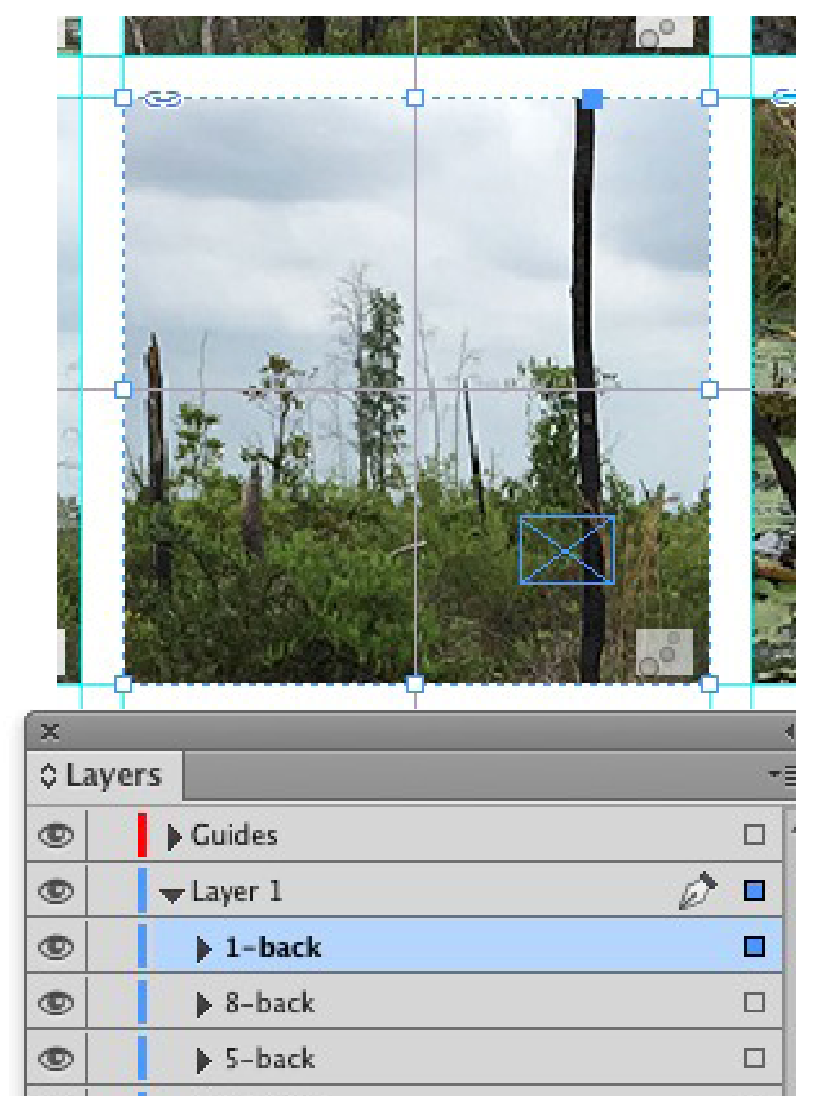
Task: Click the crossed box content grabber in the image
Action: tap(567, 549)
